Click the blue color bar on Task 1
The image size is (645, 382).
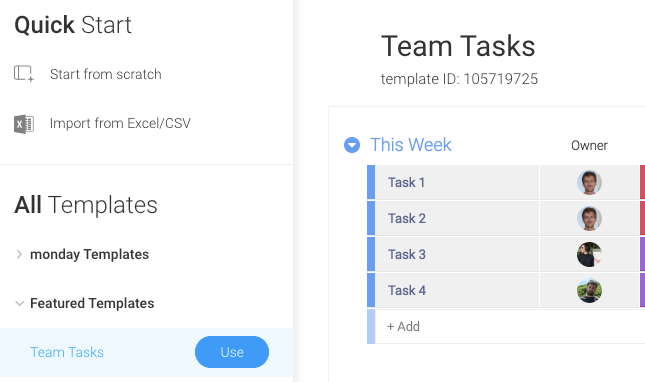[x=371, y=182]
